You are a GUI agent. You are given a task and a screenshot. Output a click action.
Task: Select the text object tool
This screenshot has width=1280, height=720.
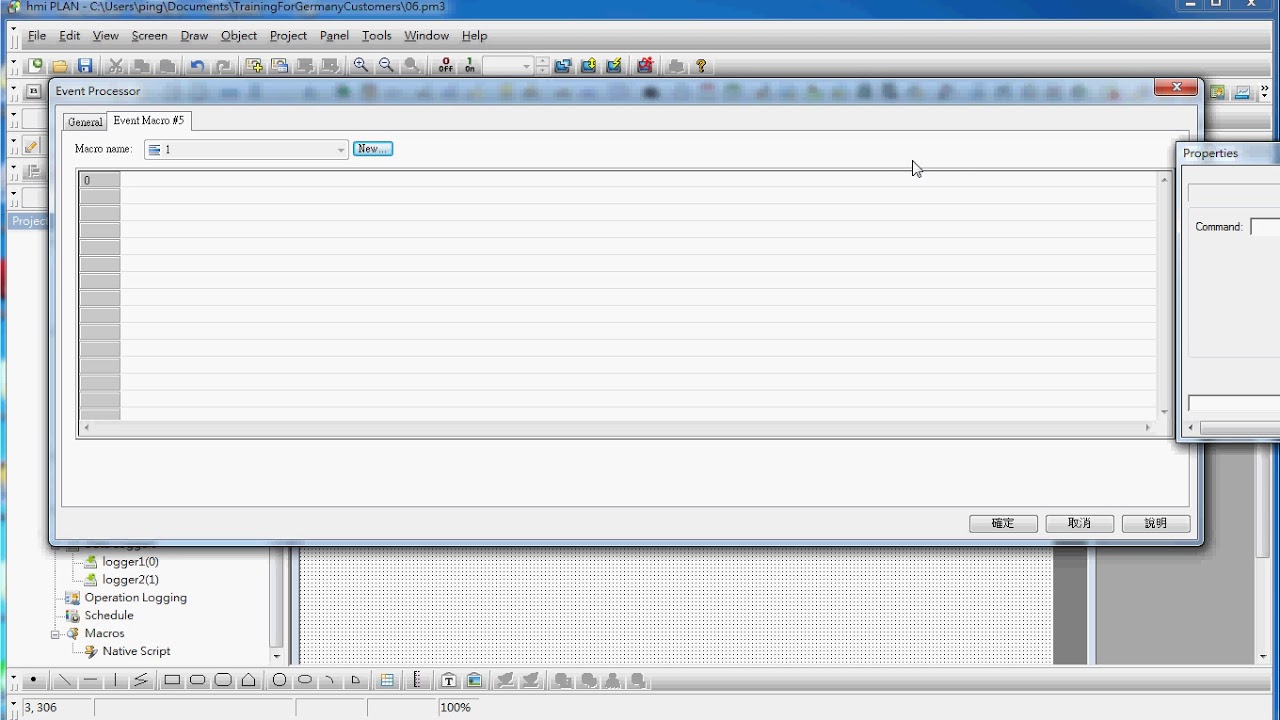point(449,680)
